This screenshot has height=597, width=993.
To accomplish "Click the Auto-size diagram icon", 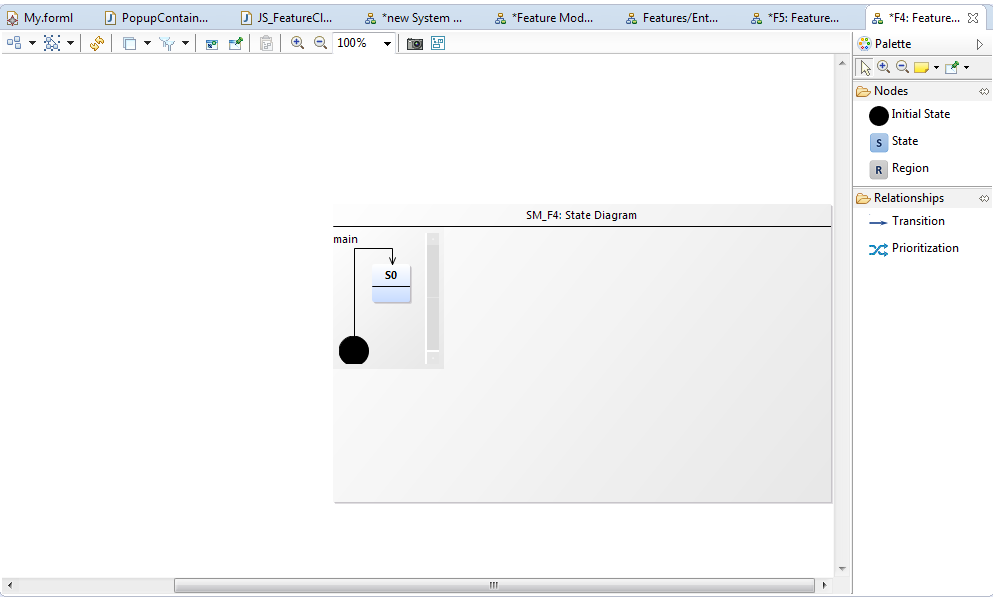I will coord(438,43).
